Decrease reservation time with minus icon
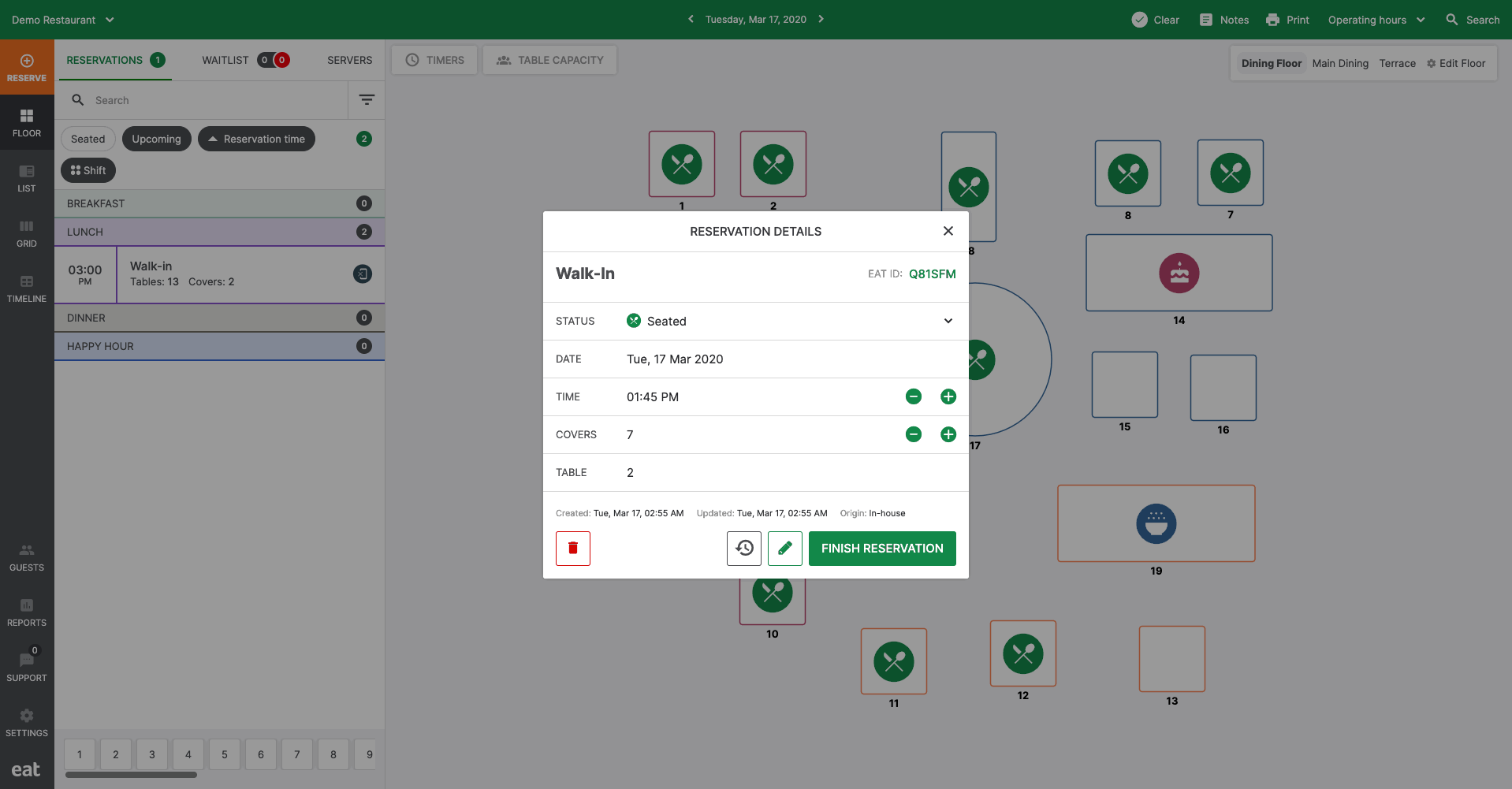The image size is (1512, 789). 913,396
